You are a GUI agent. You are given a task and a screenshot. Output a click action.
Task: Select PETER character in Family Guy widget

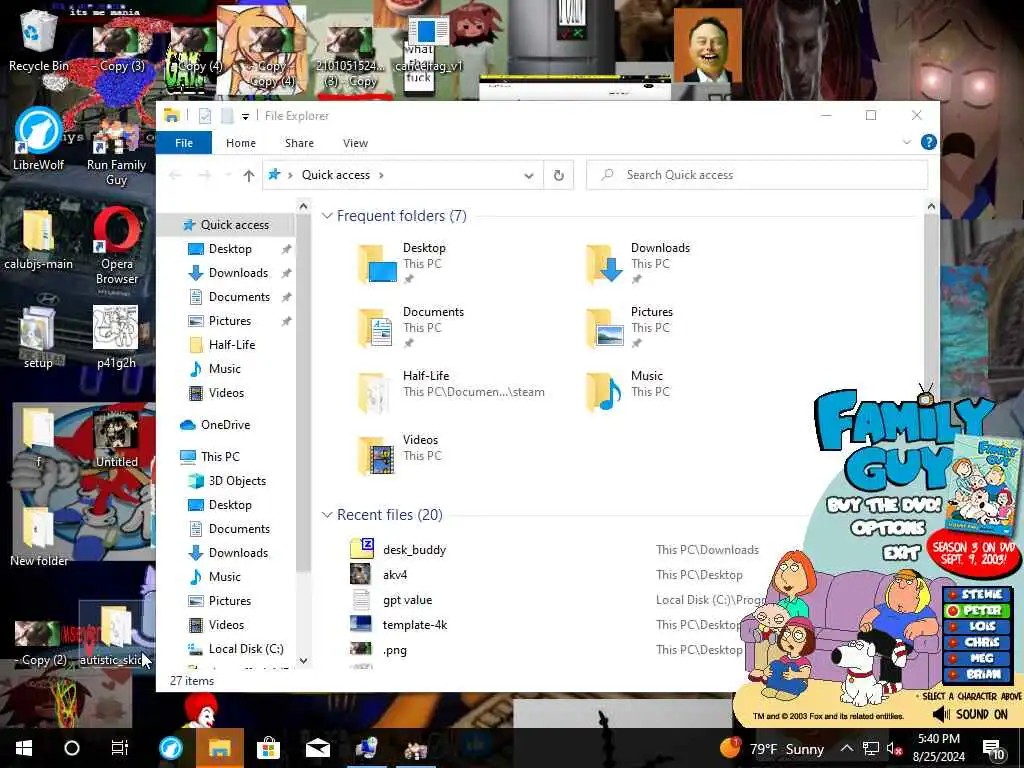[x=977, y=611]
